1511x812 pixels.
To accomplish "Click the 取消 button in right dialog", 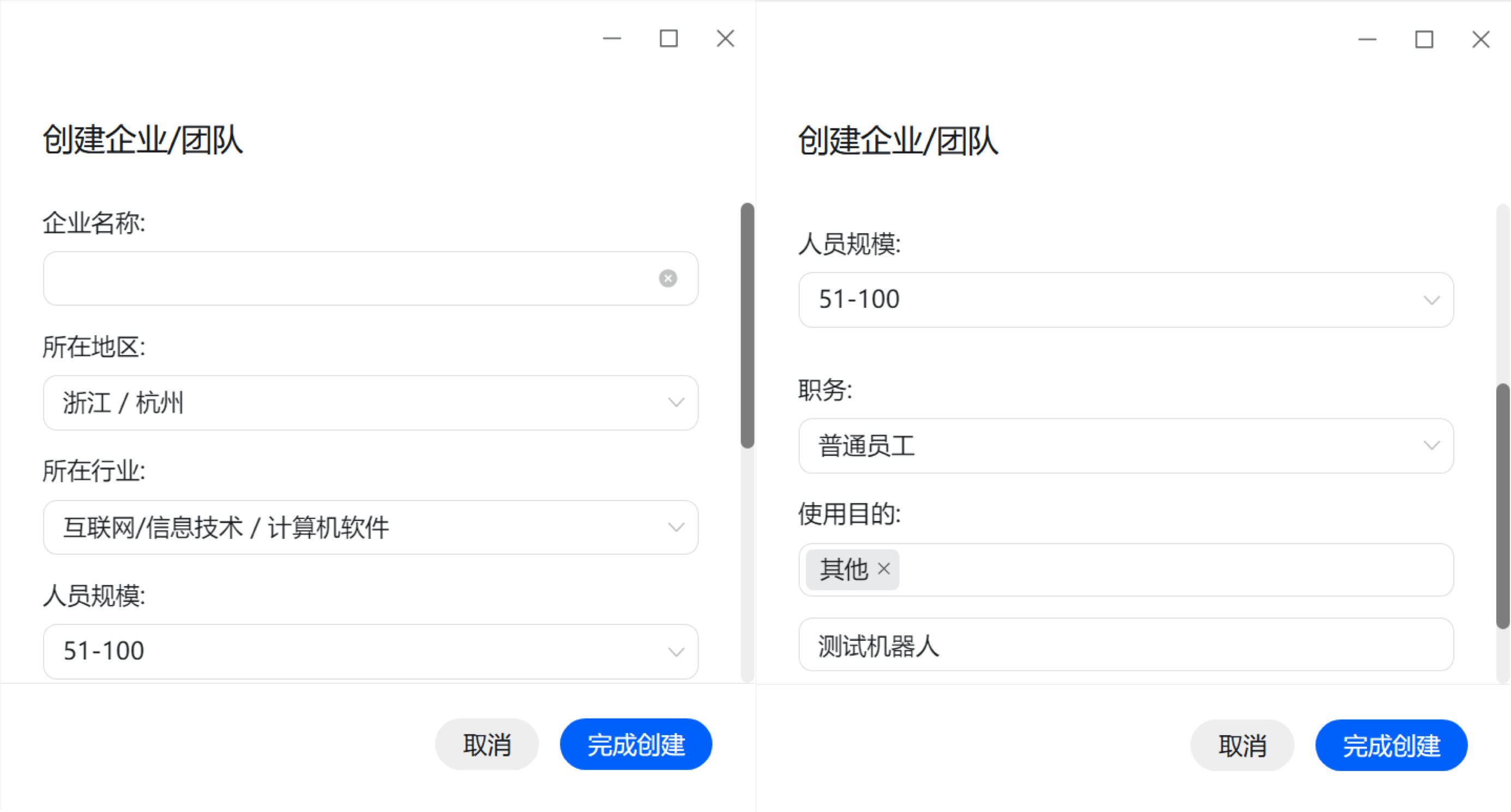I will click(x=1242, y=746).
